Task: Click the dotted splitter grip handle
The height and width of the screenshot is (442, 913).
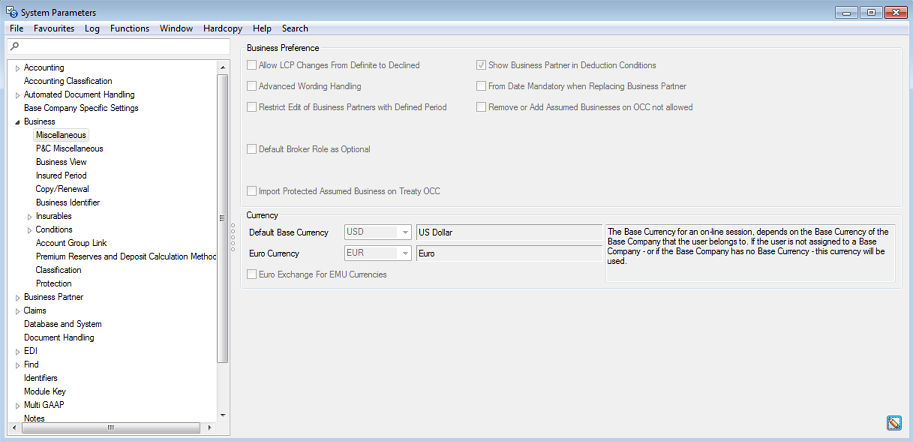Action: coord(233,238)
